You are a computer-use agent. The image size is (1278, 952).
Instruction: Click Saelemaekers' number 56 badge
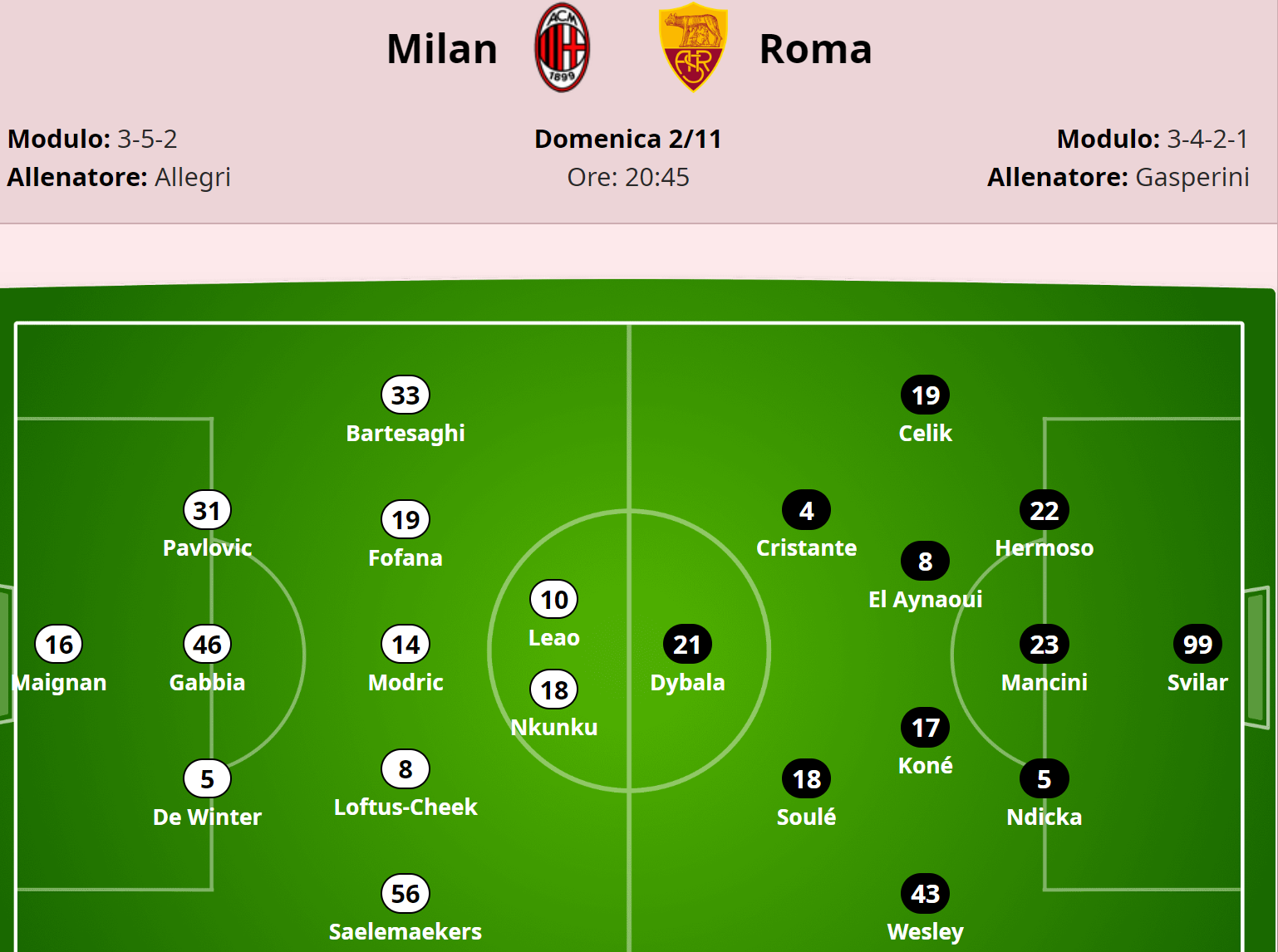(406, 894)
